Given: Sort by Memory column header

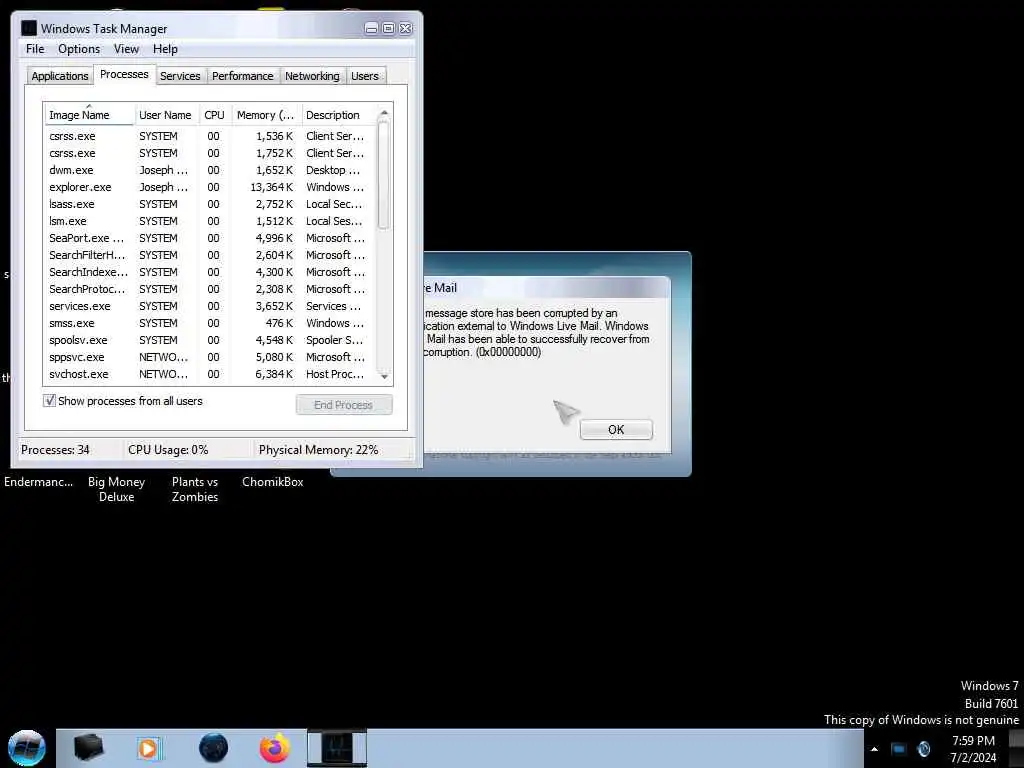Looking at the screenshot, I should tap(266, 115).
